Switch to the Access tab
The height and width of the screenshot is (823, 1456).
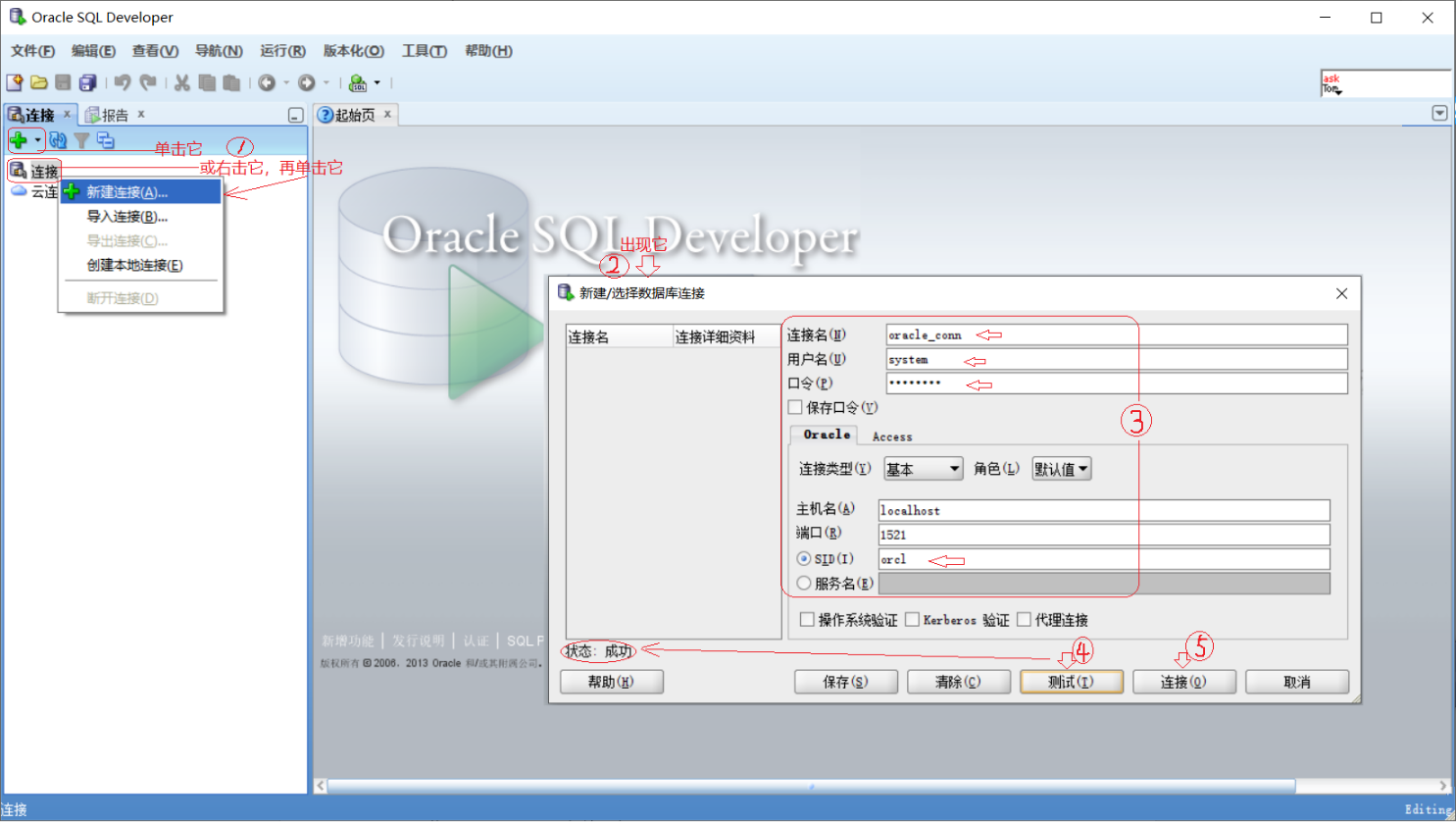point(891,436)
